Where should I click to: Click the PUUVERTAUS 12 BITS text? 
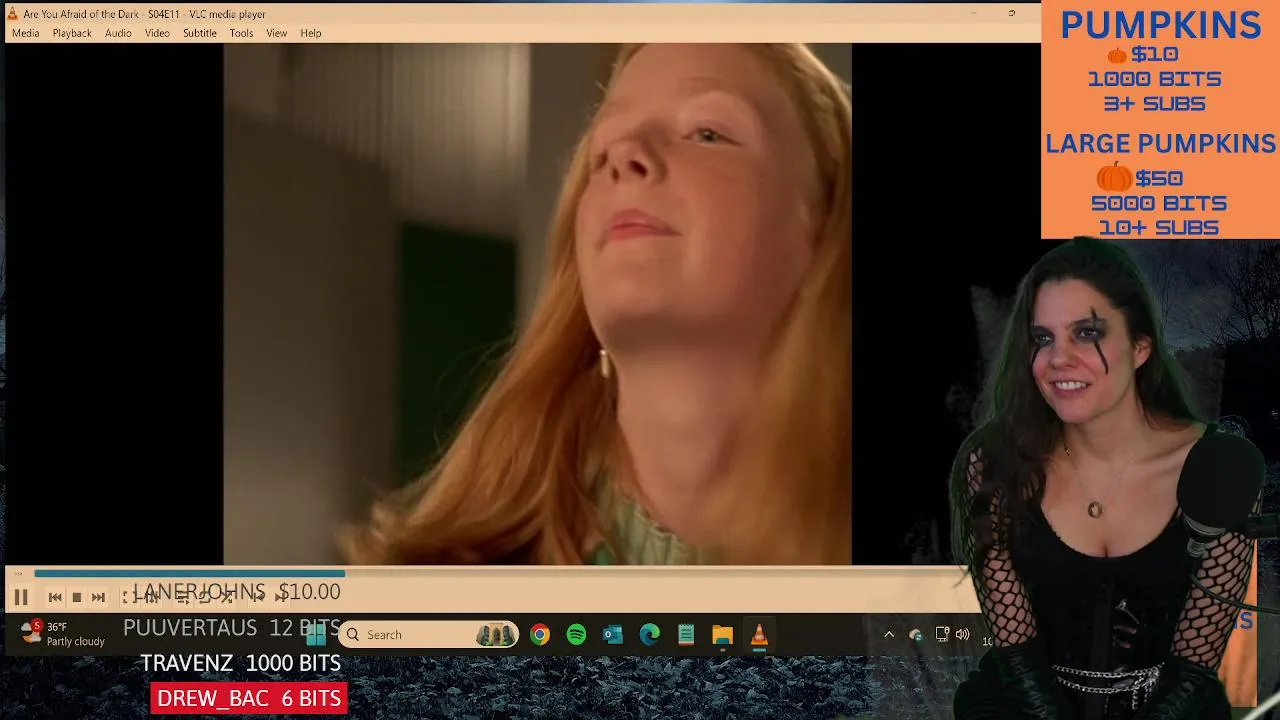pos(232,628)
